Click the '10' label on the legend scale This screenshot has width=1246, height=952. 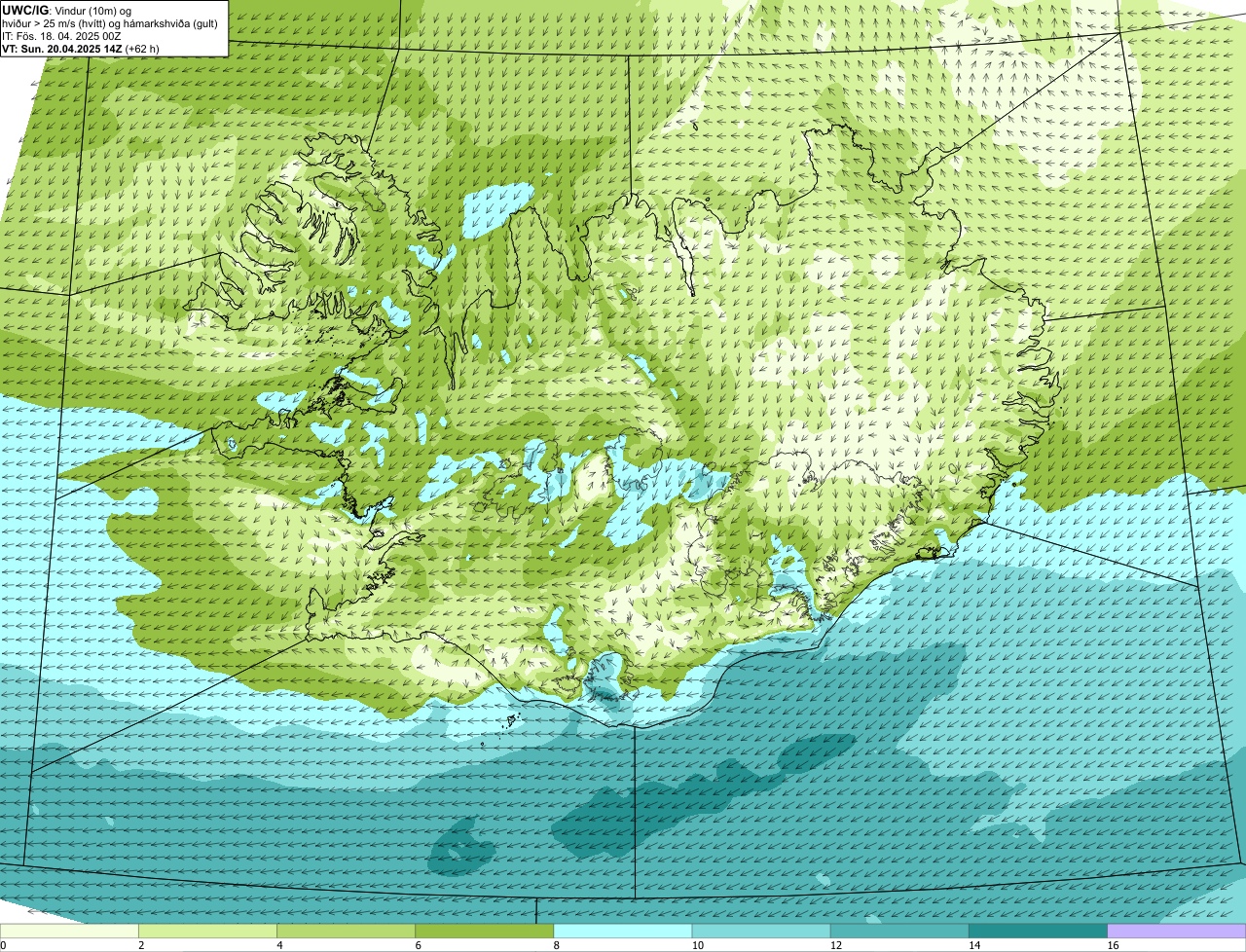697,945
